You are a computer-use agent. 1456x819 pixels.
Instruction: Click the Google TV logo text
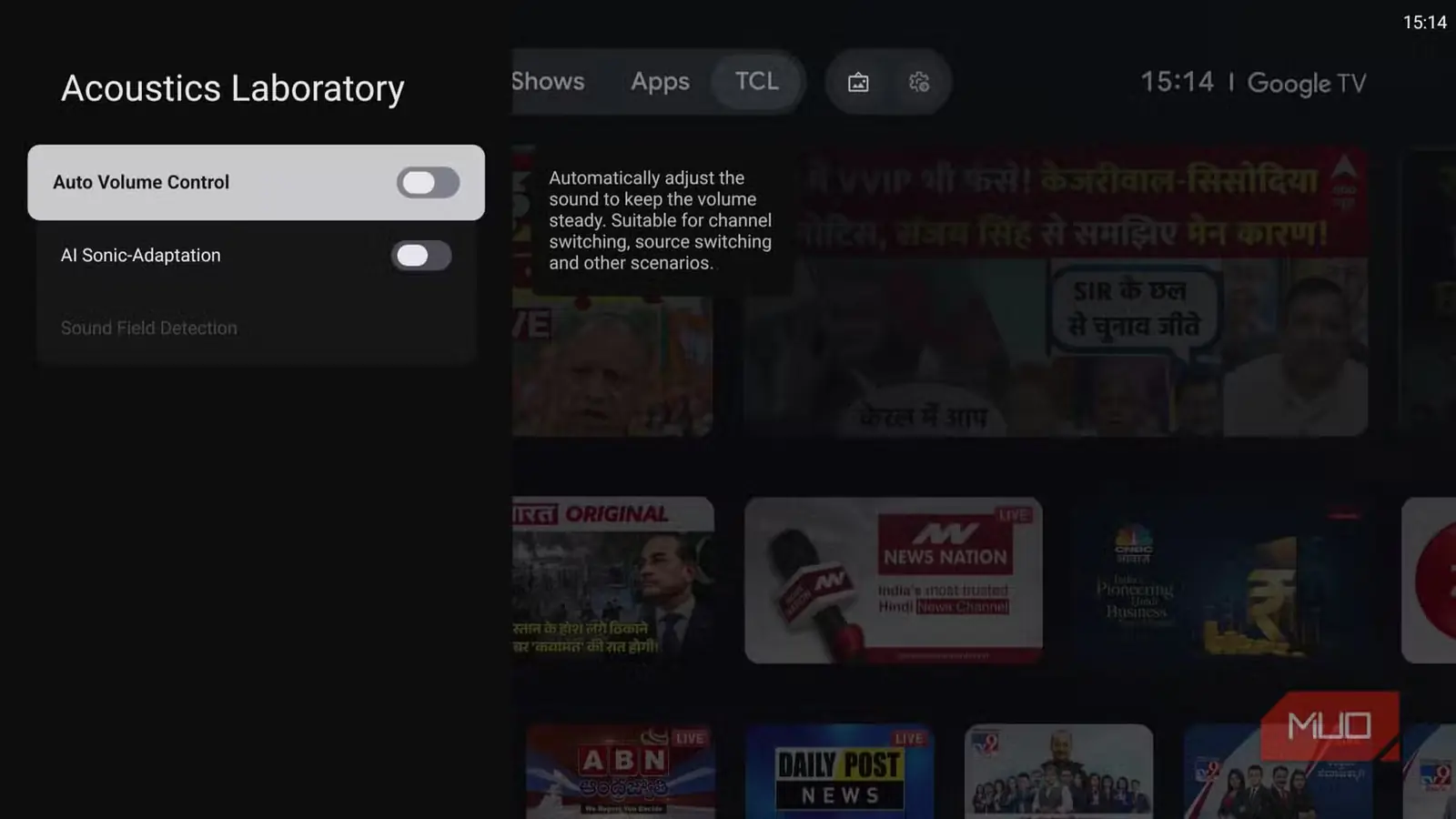[x=1306, y=84]
